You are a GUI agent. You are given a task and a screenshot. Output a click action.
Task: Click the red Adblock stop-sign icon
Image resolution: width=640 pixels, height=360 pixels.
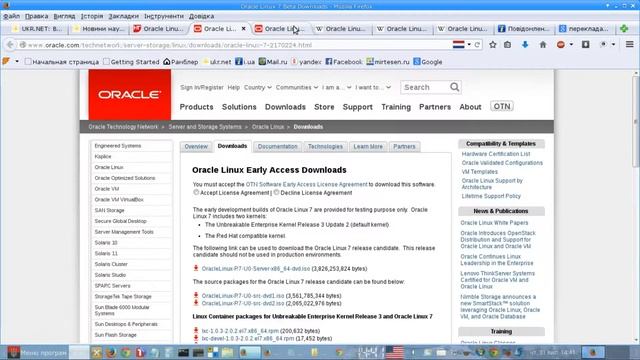pos(561,44)
